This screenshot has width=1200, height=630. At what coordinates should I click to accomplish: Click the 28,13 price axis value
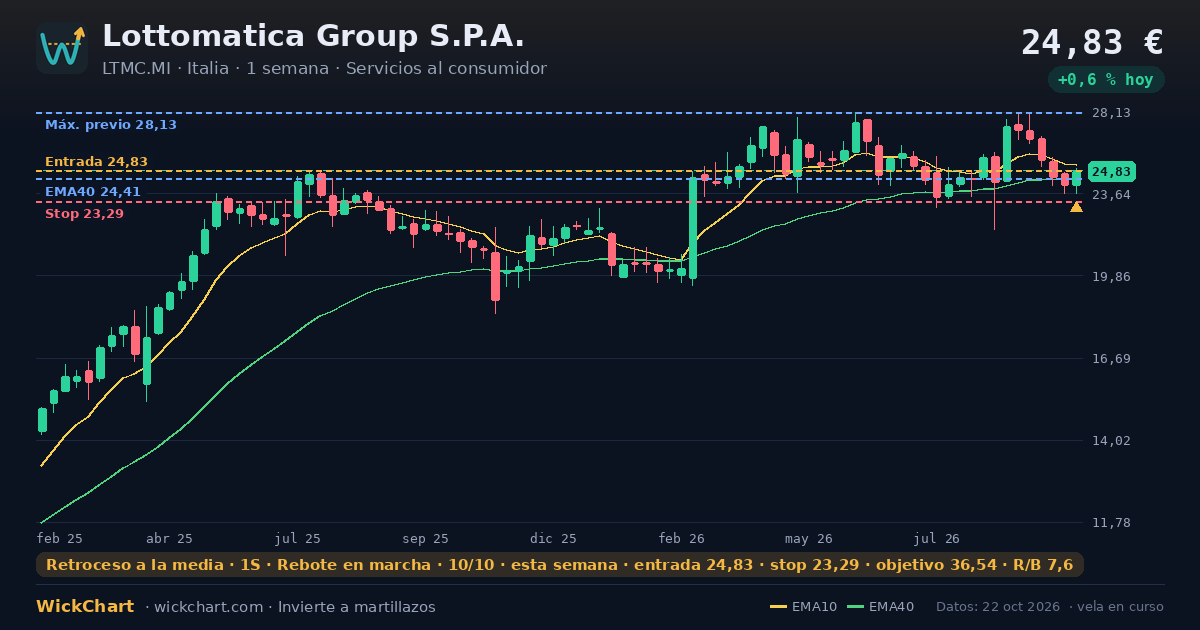tap(1111, 113)
